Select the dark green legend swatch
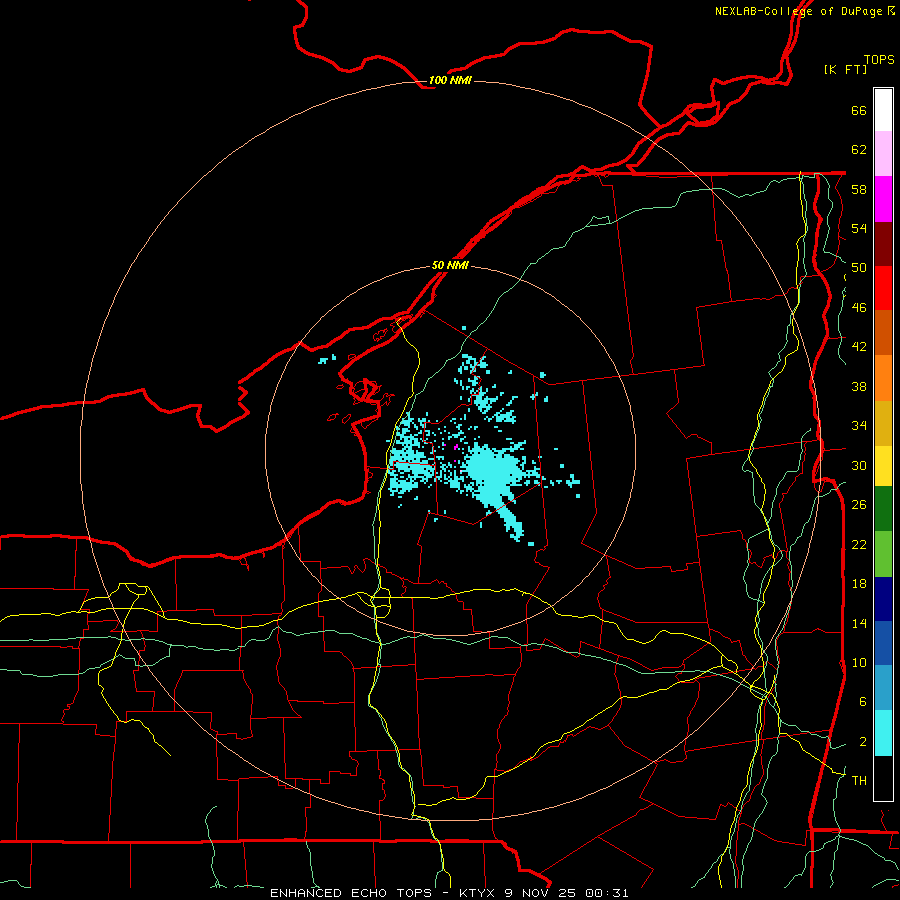The image size is (900, 900). click(883, 509)
